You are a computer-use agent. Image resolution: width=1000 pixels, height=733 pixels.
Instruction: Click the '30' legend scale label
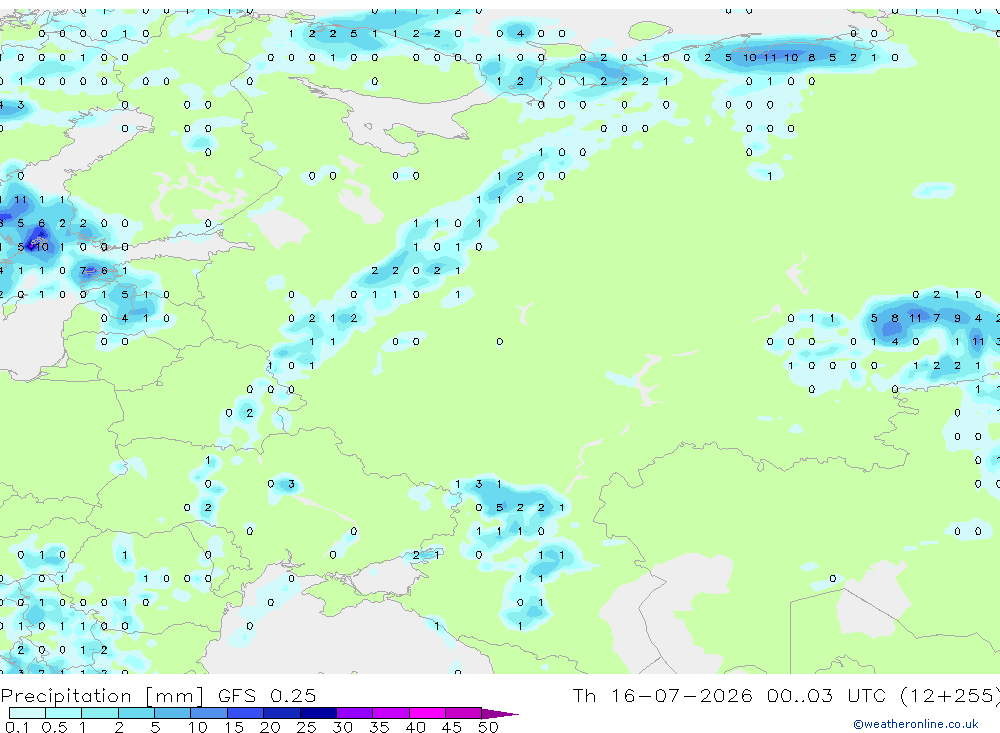tap(342, 727)
